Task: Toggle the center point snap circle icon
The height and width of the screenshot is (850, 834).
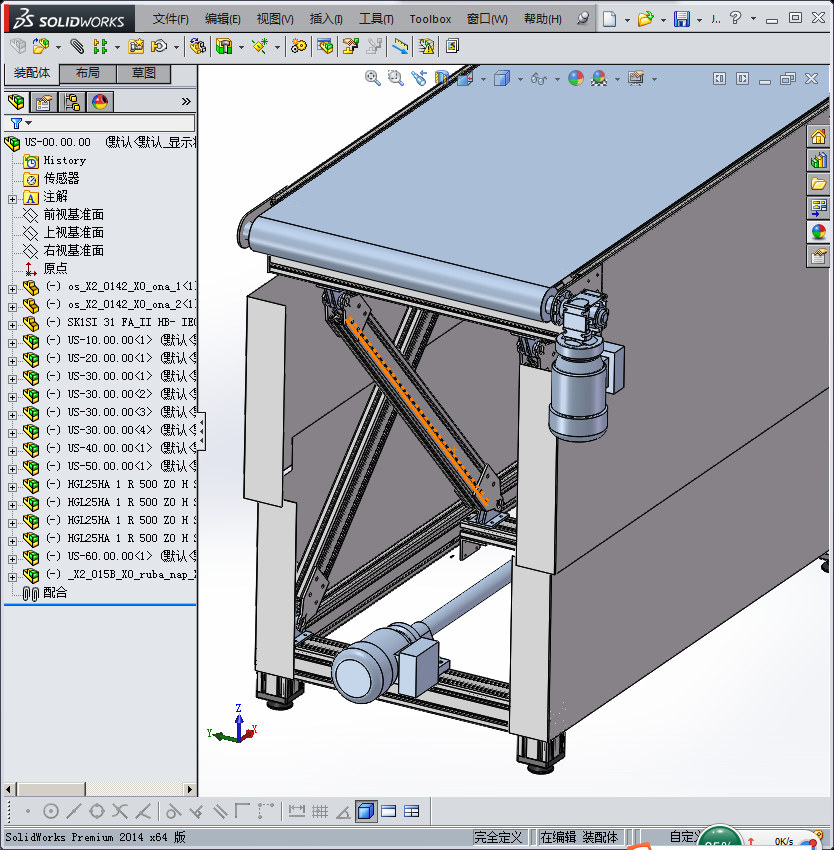Action: [x=50, y=812]
